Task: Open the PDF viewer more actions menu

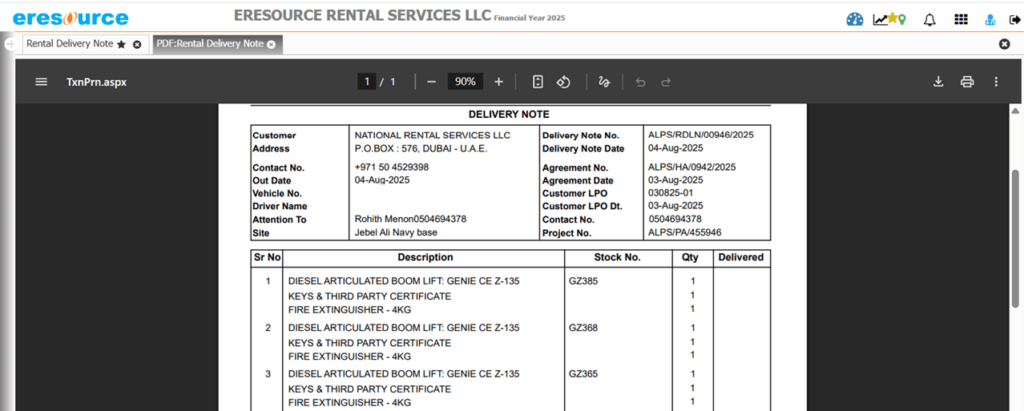Action: point(996,82)
